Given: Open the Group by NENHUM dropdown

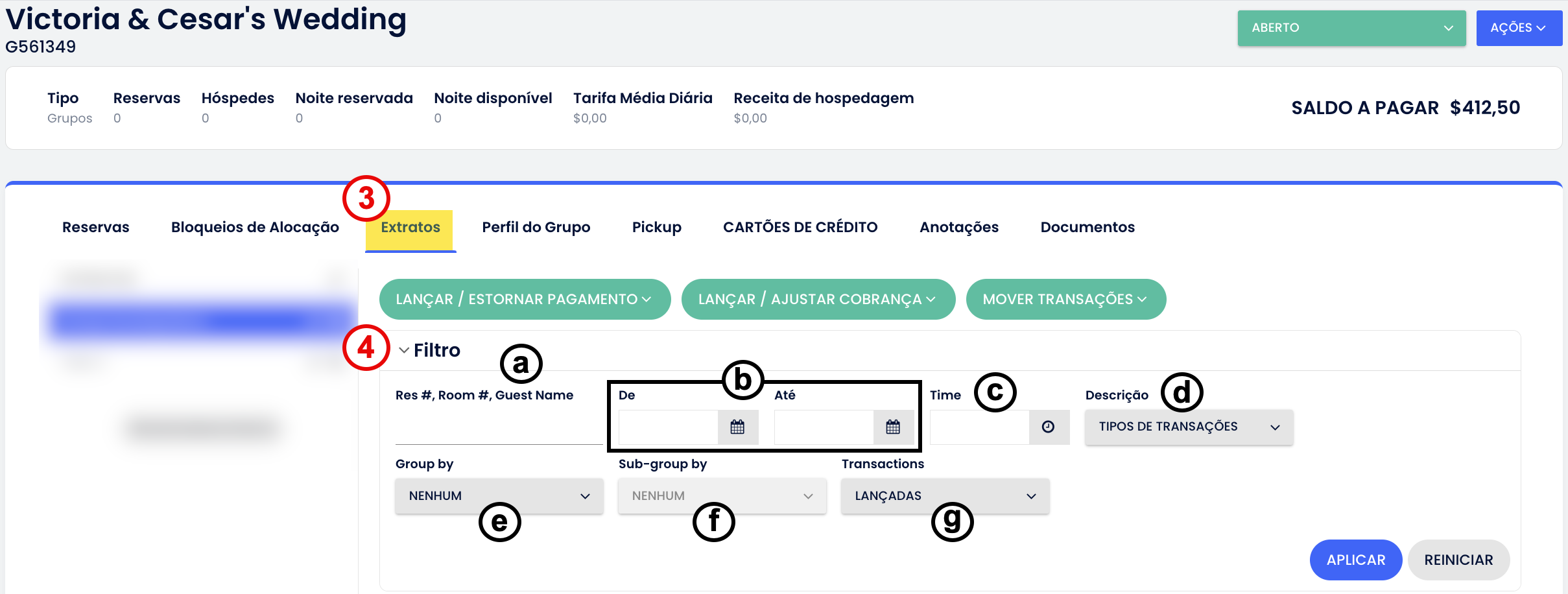Looking at the screenshot, I should 499,496.
